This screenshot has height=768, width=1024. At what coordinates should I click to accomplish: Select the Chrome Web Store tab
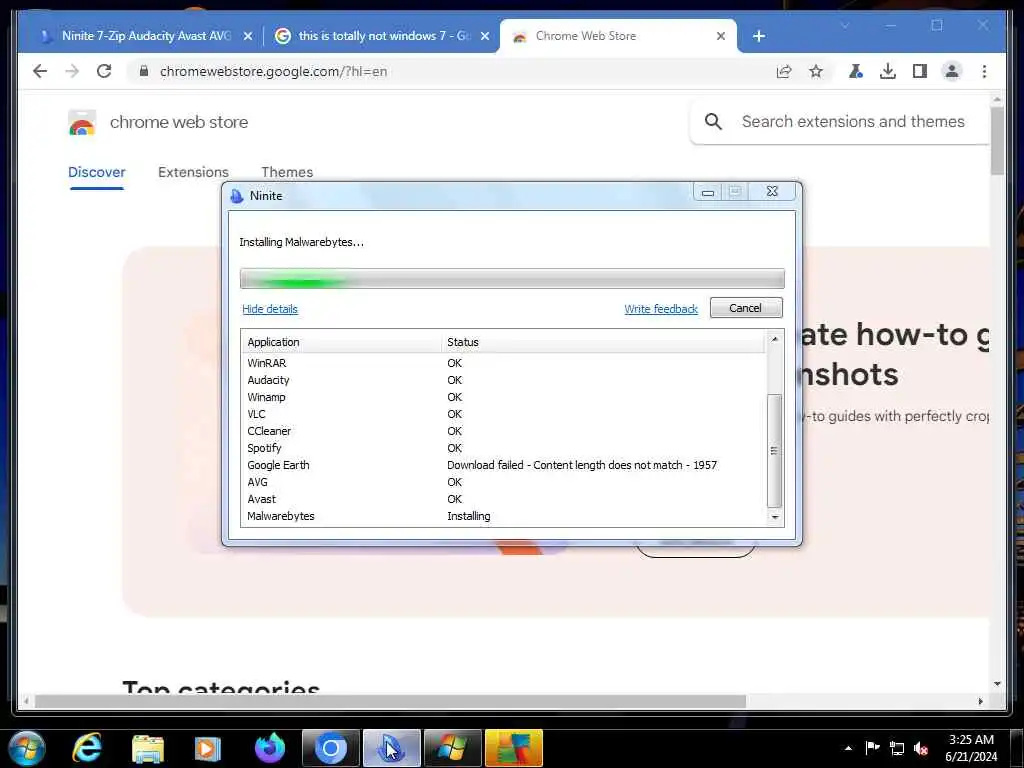(617, 37)
